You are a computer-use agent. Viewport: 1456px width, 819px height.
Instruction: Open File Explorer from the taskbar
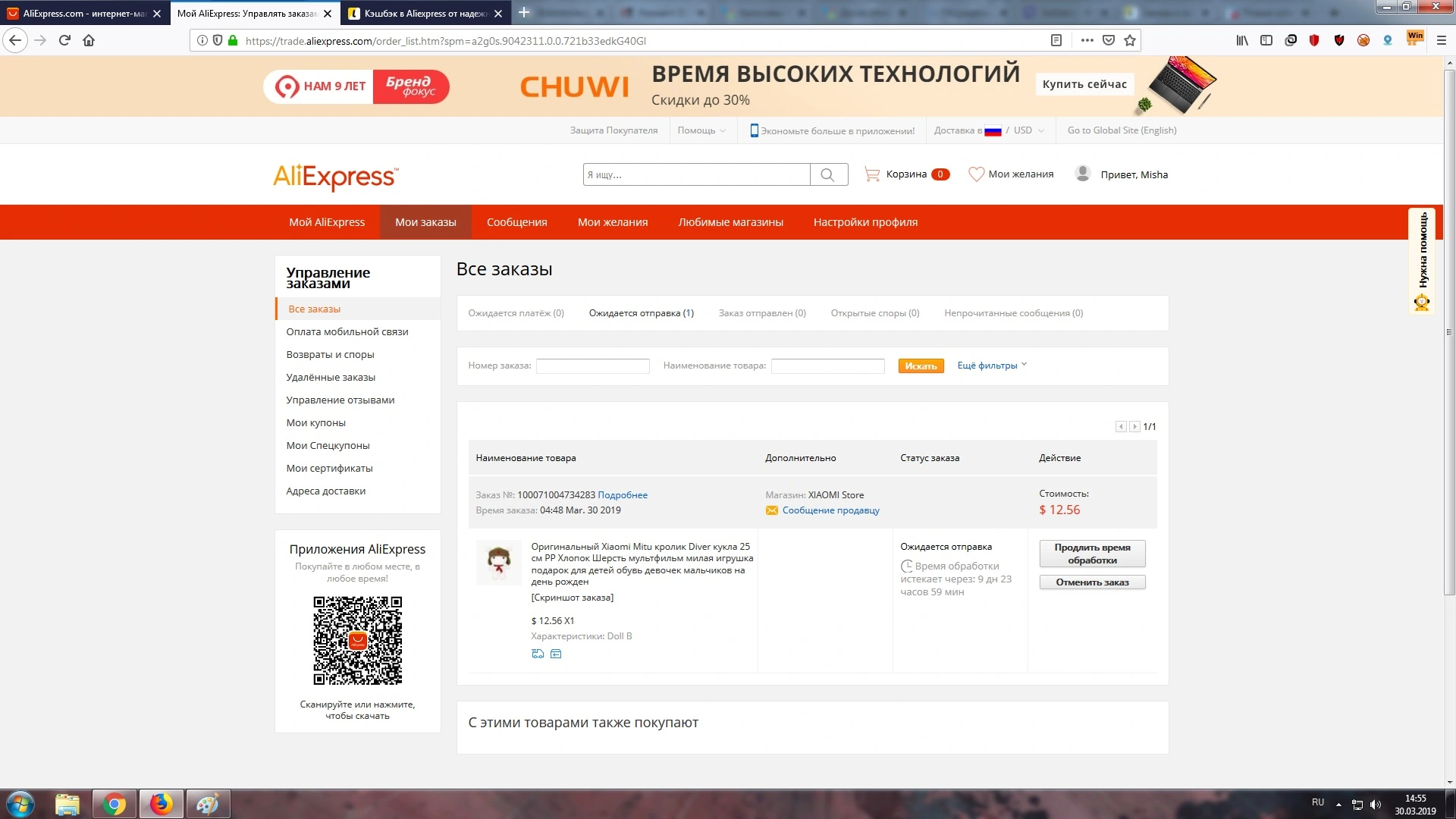67,804
